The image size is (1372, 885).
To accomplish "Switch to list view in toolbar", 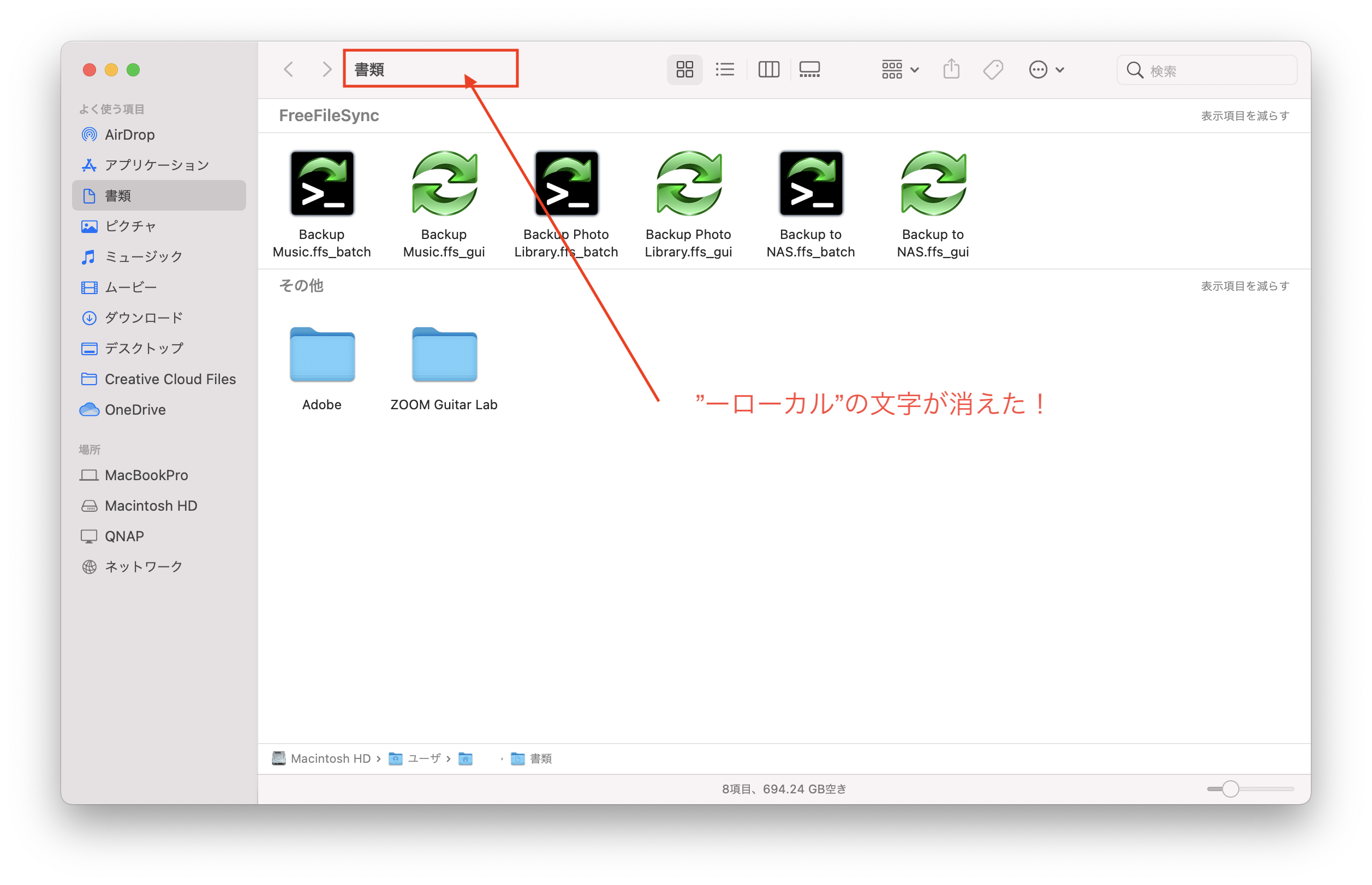I will pos(725,69).
